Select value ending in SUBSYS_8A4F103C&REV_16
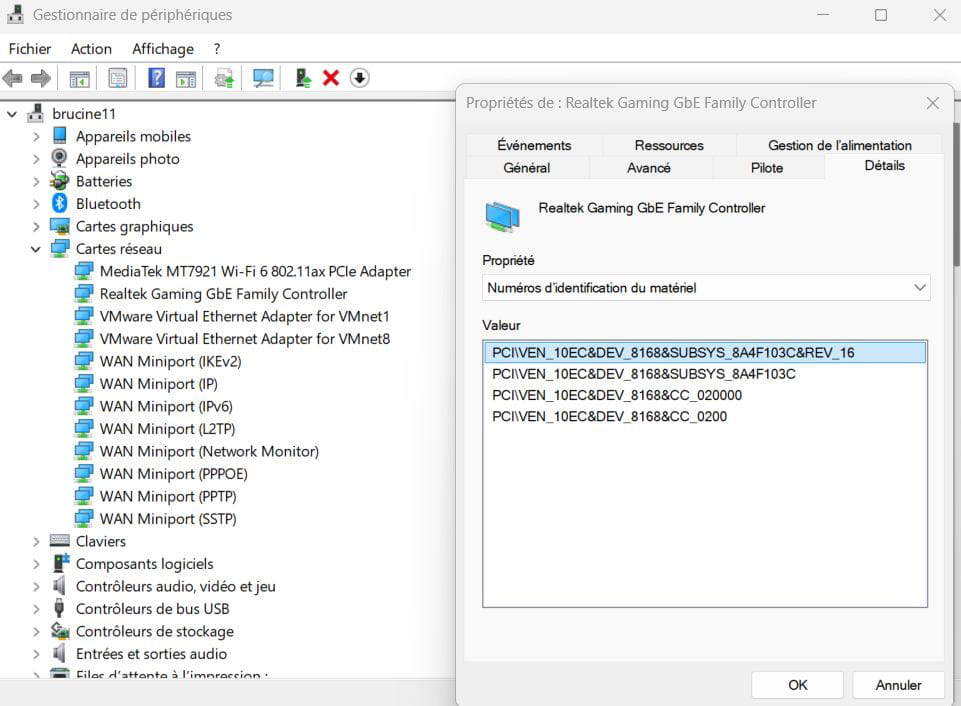 705,352
